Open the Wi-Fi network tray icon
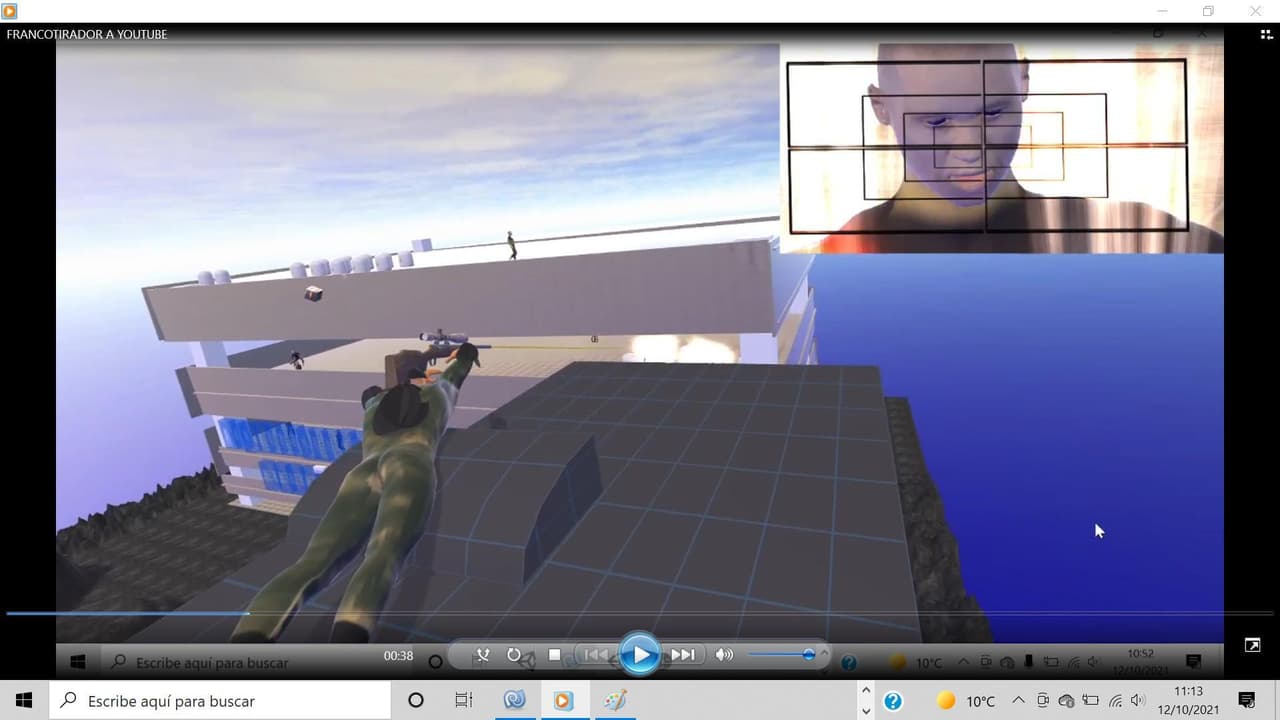 tap(1115, 701)
